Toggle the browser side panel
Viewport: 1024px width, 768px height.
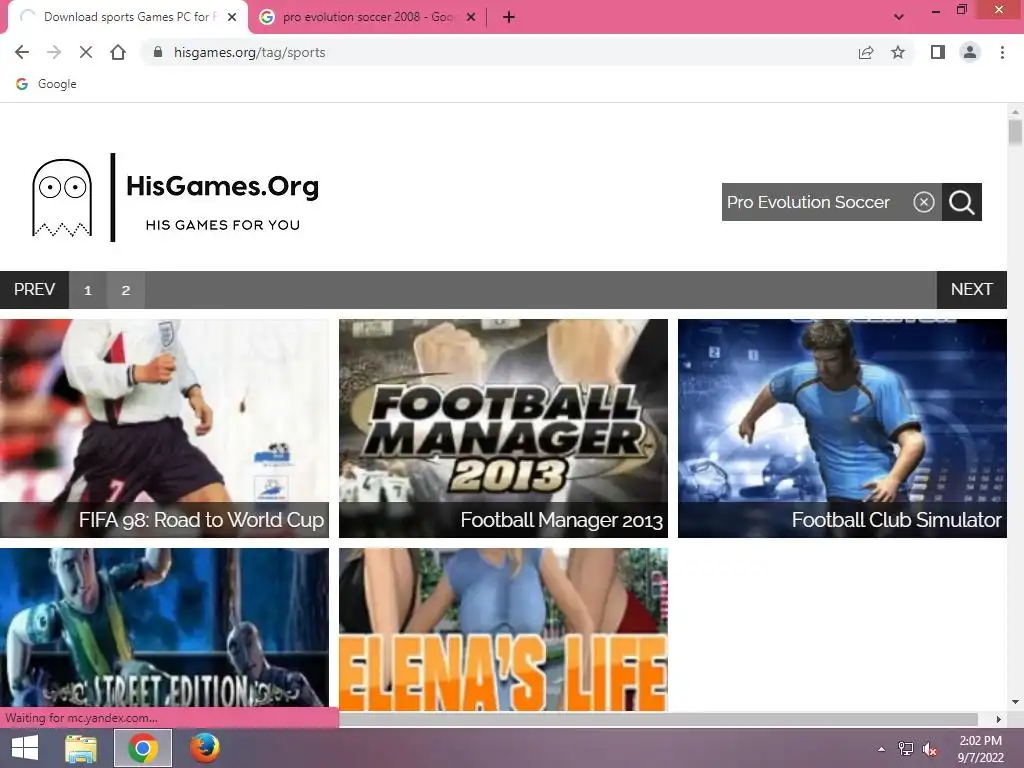click(938, 52)
